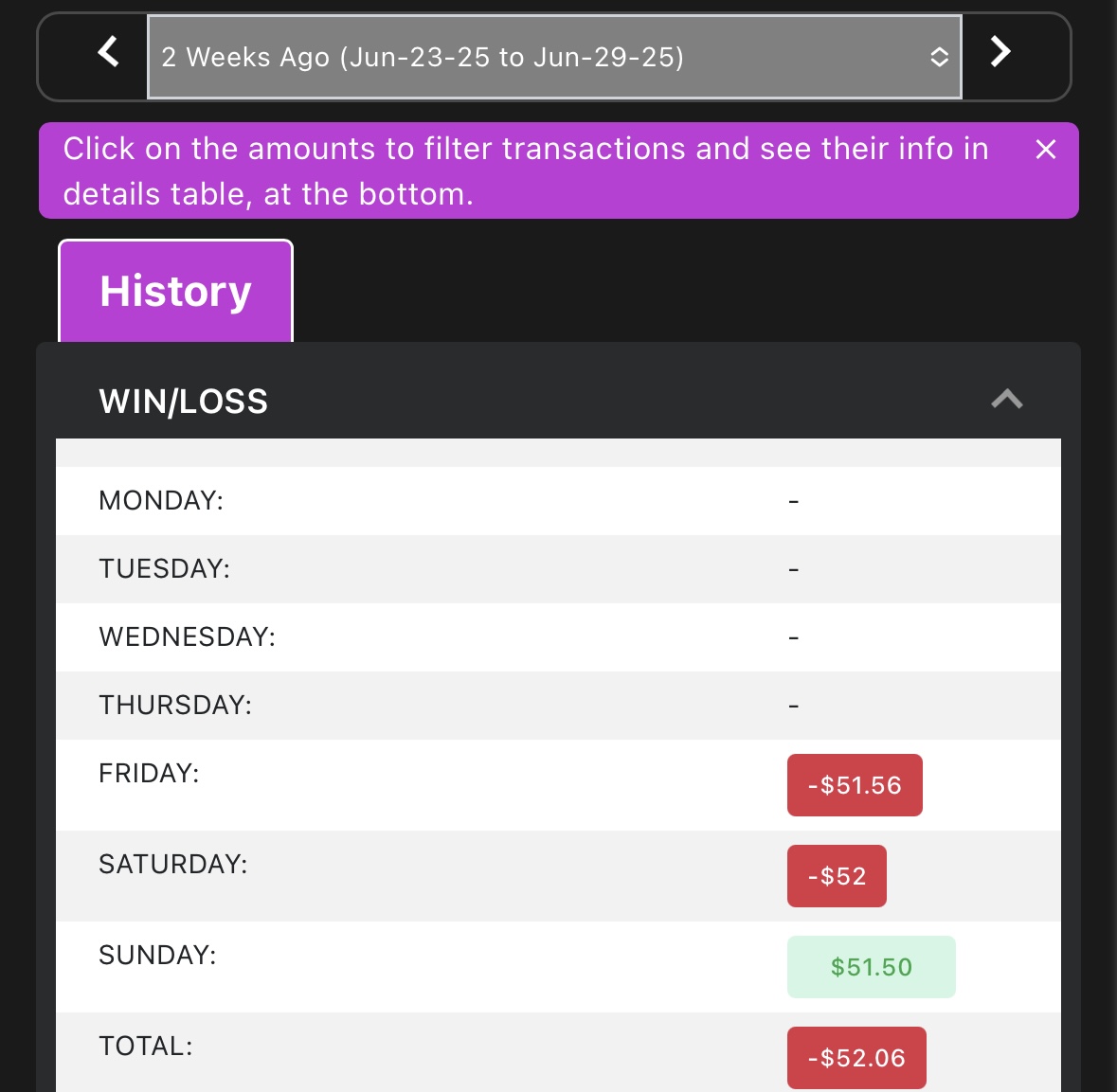Screen dimensions: 1117x1092
Task: Filter transactions by Friday's -$51.56 amount
Action: point(855,785)
